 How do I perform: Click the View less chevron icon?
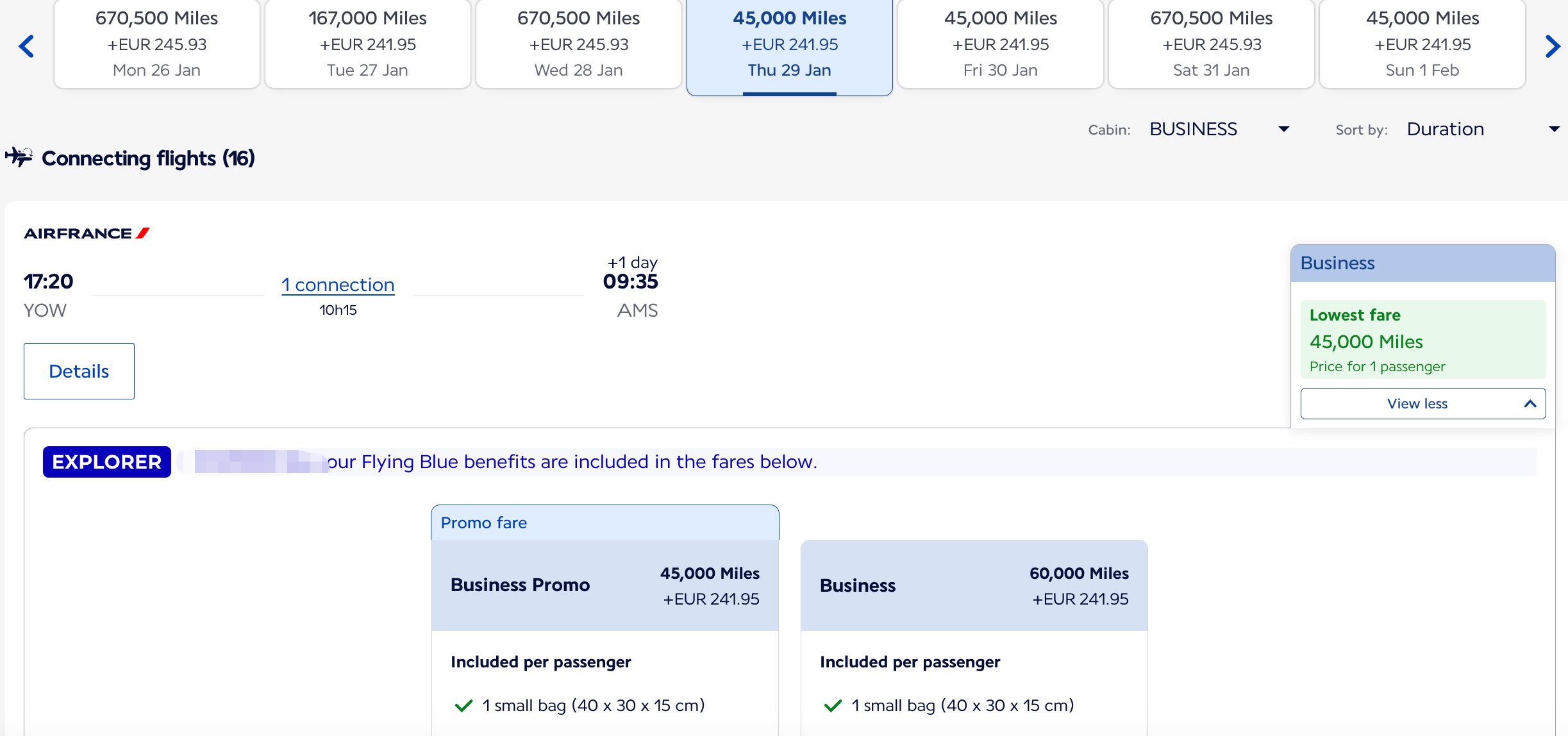tap(1530, 404)
